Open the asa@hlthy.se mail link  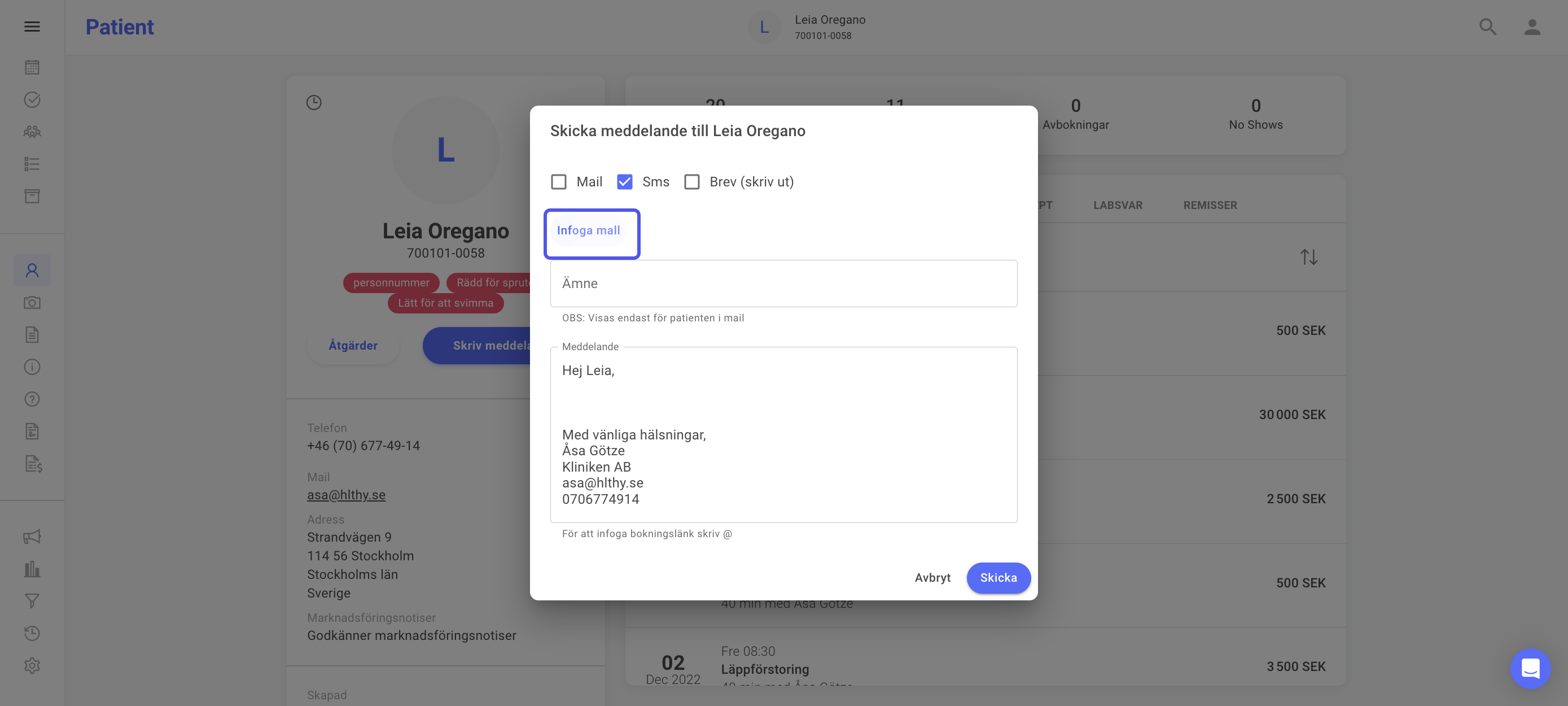(x=347, y=495)
